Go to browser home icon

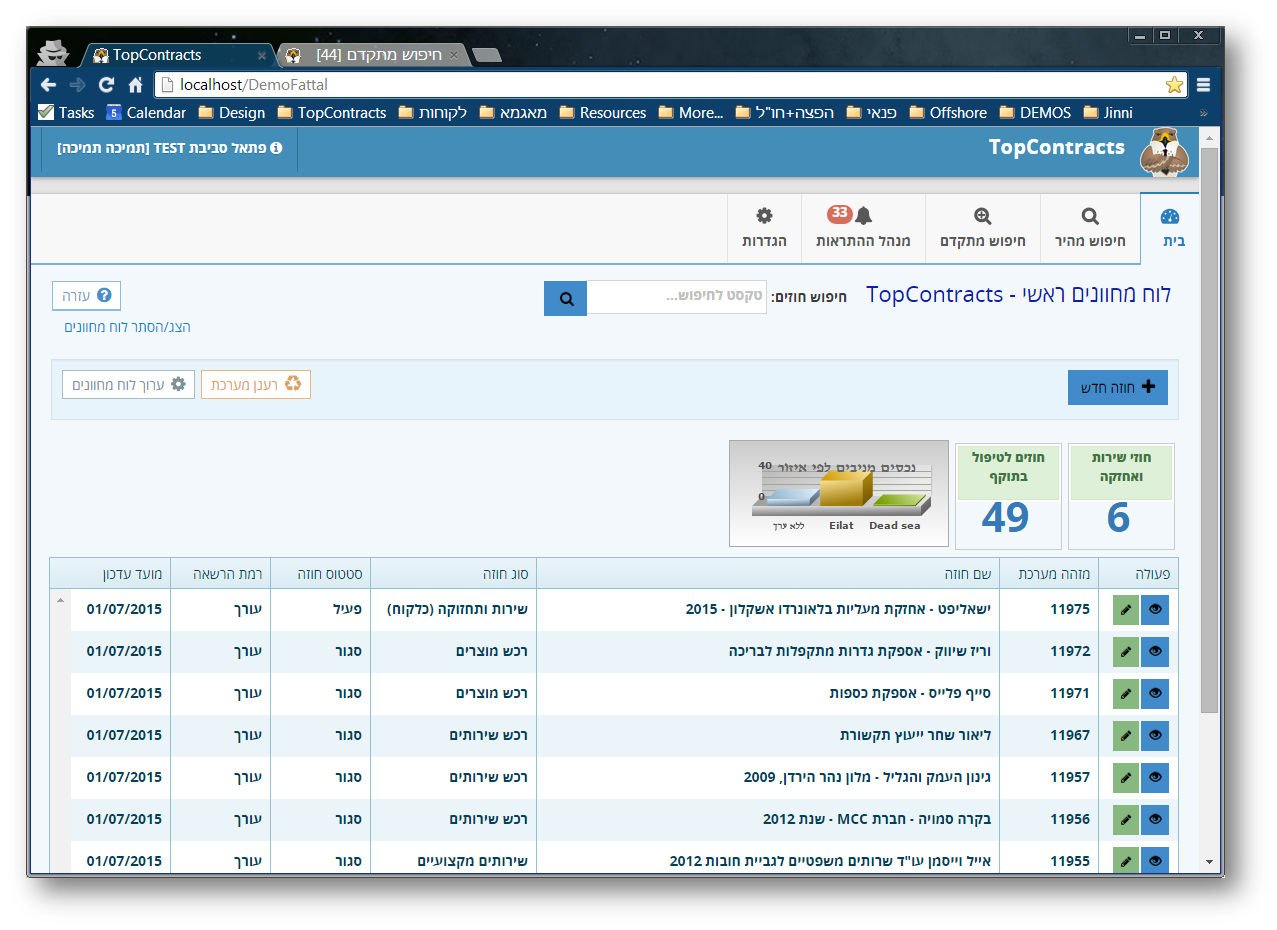135,85
